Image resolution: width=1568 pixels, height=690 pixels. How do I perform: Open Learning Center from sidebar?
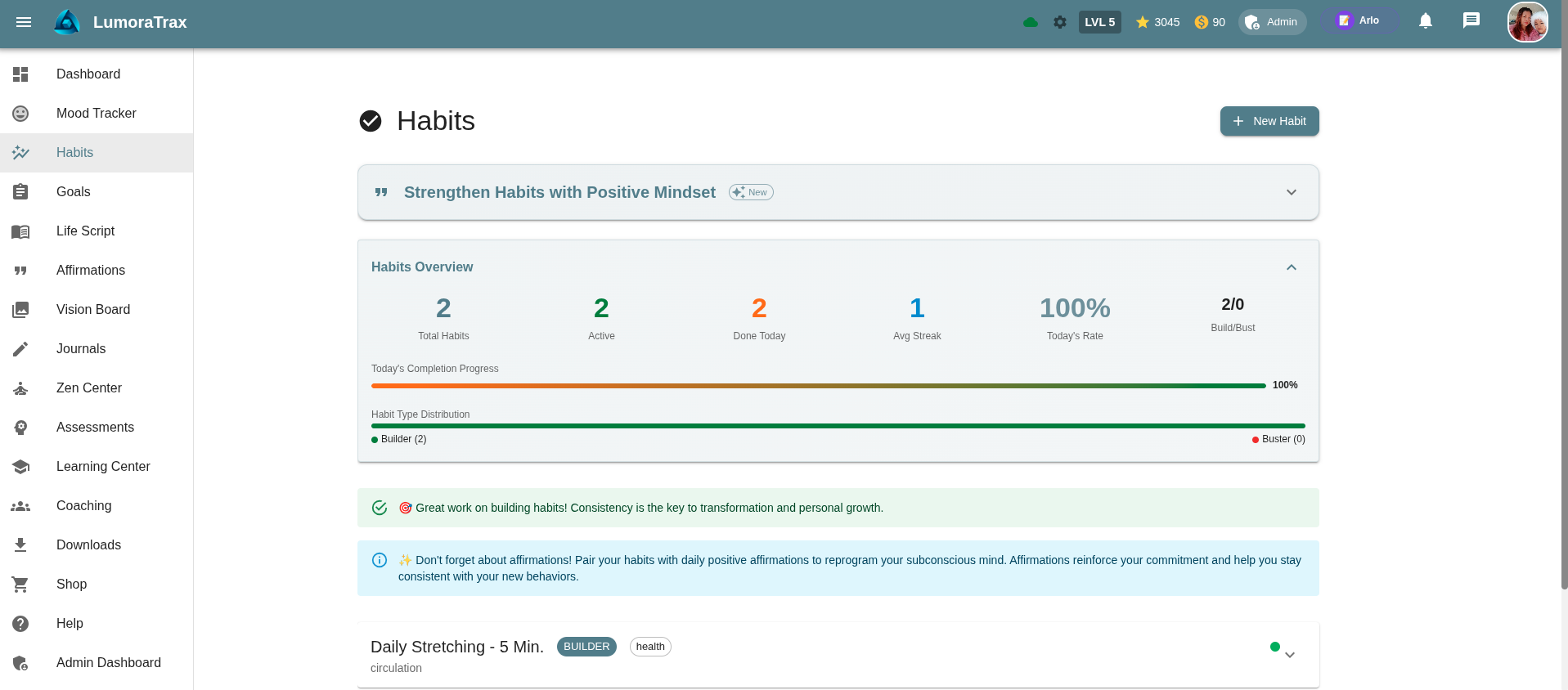click(x=103, y=467)
